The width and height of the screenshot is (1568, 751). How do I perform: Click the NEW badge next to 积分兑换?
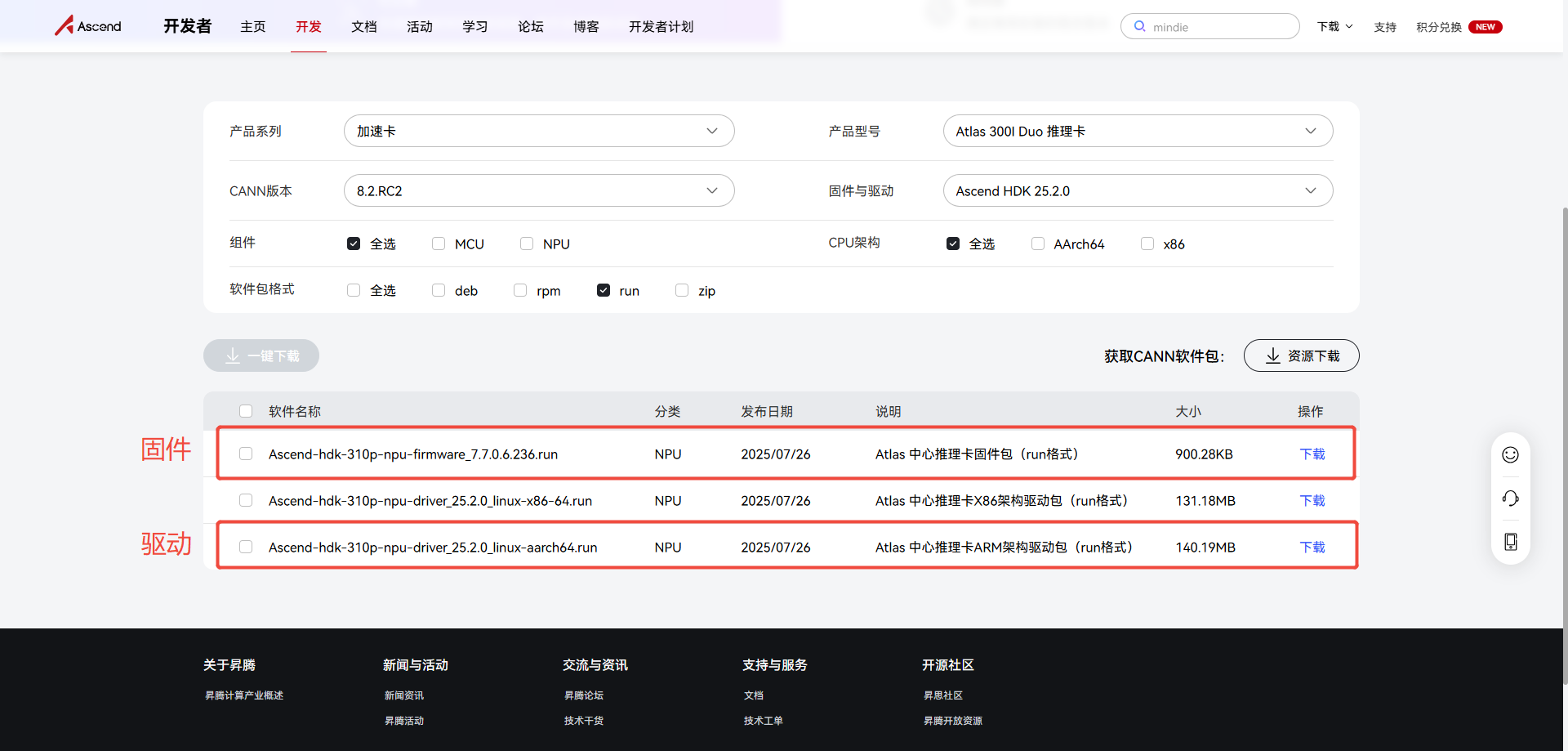[x=1486, y=27]
